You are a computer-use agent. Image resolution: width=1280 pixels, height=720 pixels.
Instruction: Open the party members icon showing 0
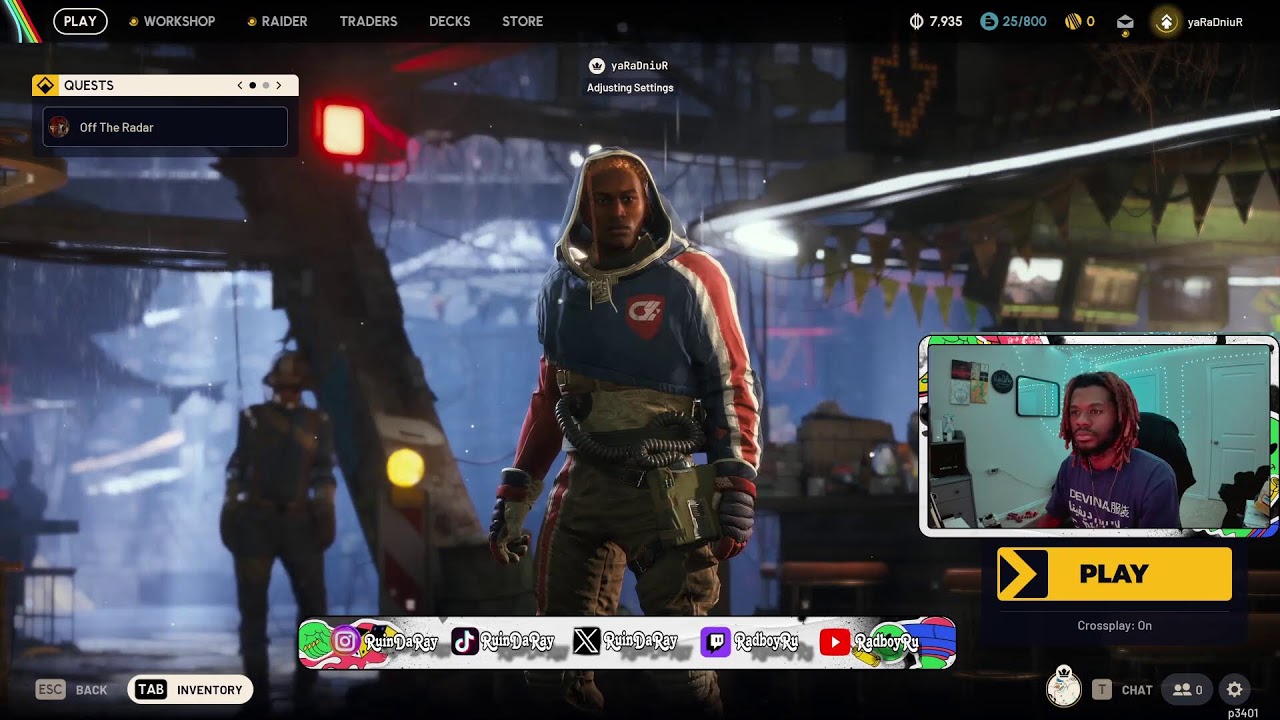coord(1188,690)
